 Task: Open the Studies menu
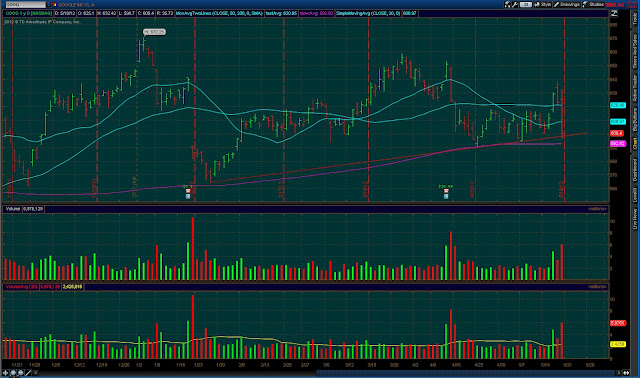coord(593,4)
